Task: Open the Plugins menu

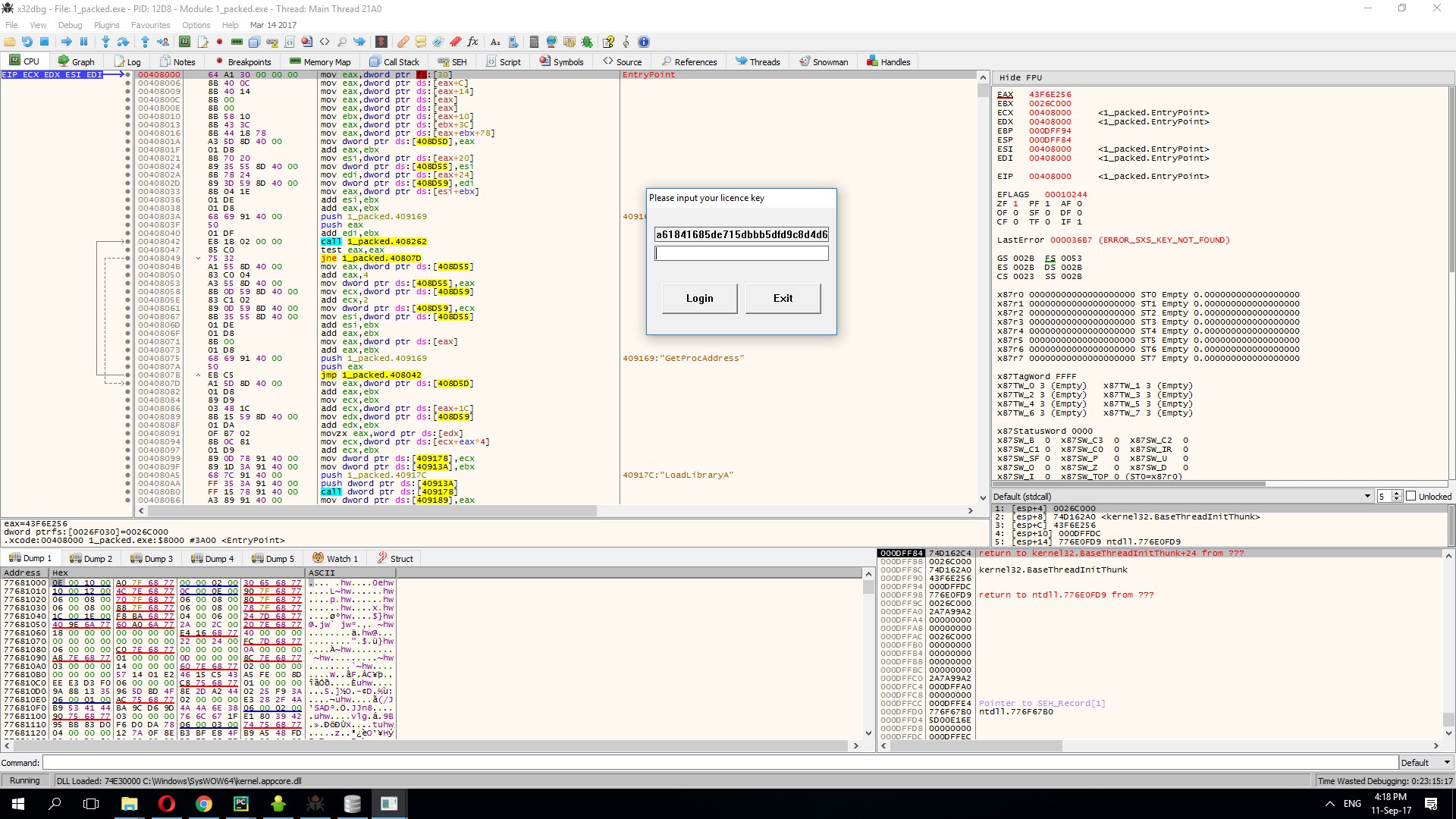Action: point(106,25)
